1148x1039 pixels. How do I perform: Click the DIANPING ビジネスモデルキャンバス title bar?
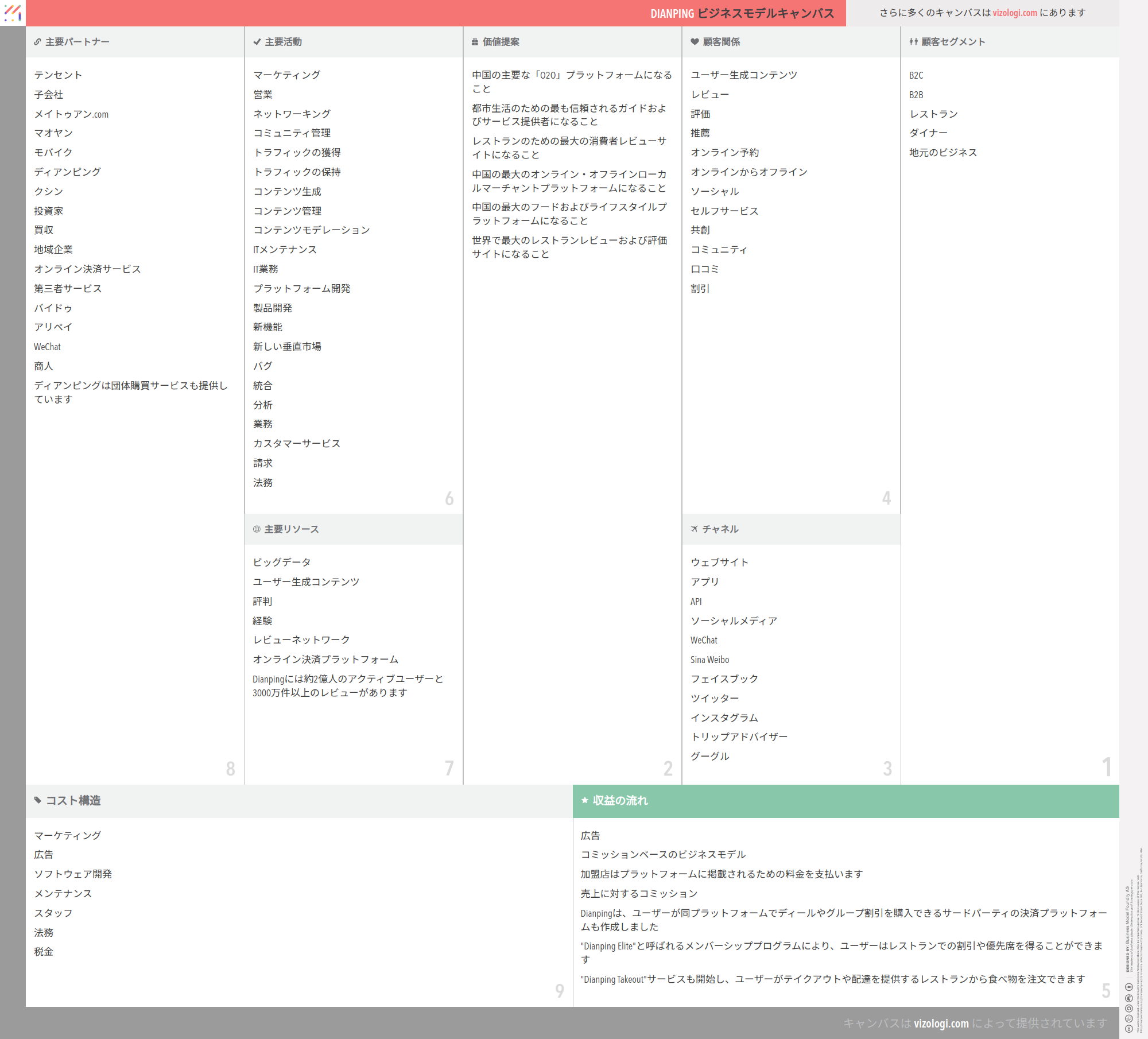(742, 13)
